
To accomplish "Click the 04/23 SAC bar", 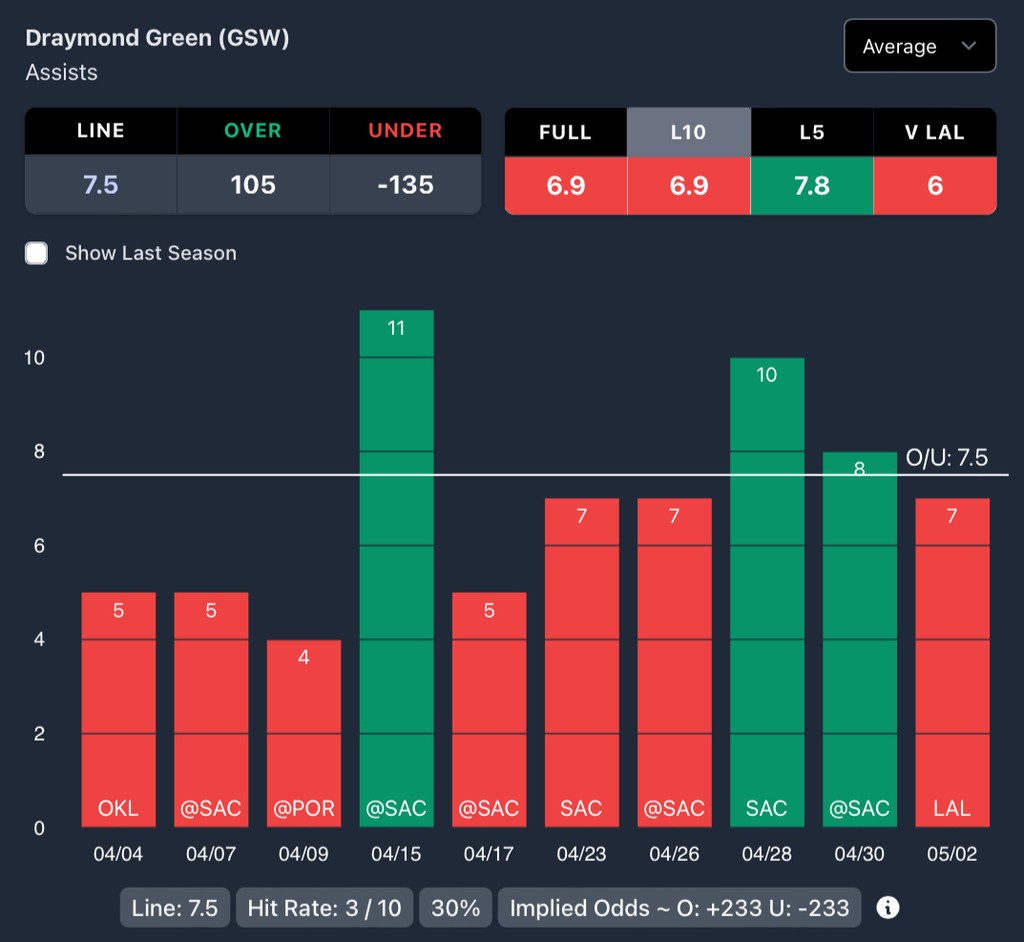I will (582, 662).
